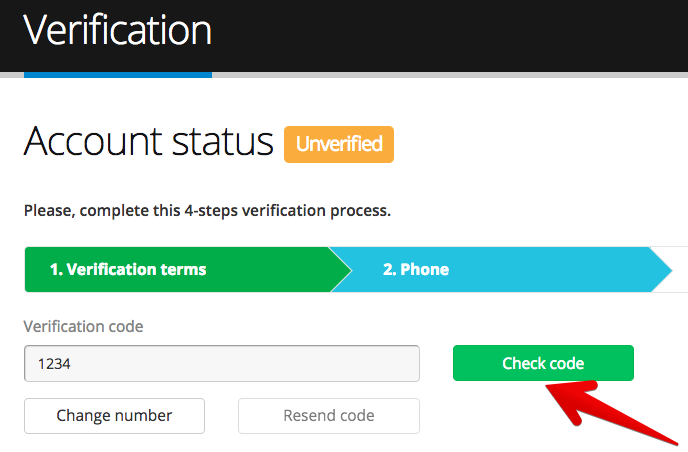Screen dimensions: 688x452
Task: Place the cursor on the entered 1234 code text
Action: (x=54, y=364)
